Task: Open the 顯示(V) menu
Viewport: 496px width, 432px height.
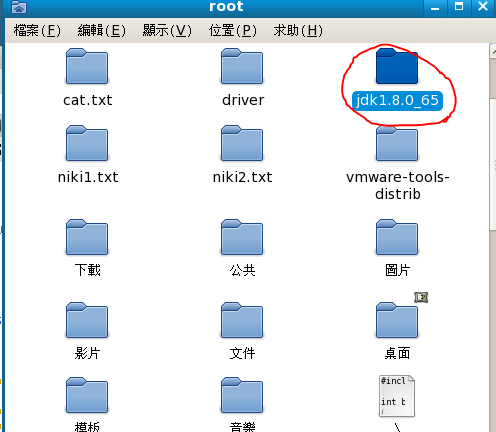Action: pos(167,31)
